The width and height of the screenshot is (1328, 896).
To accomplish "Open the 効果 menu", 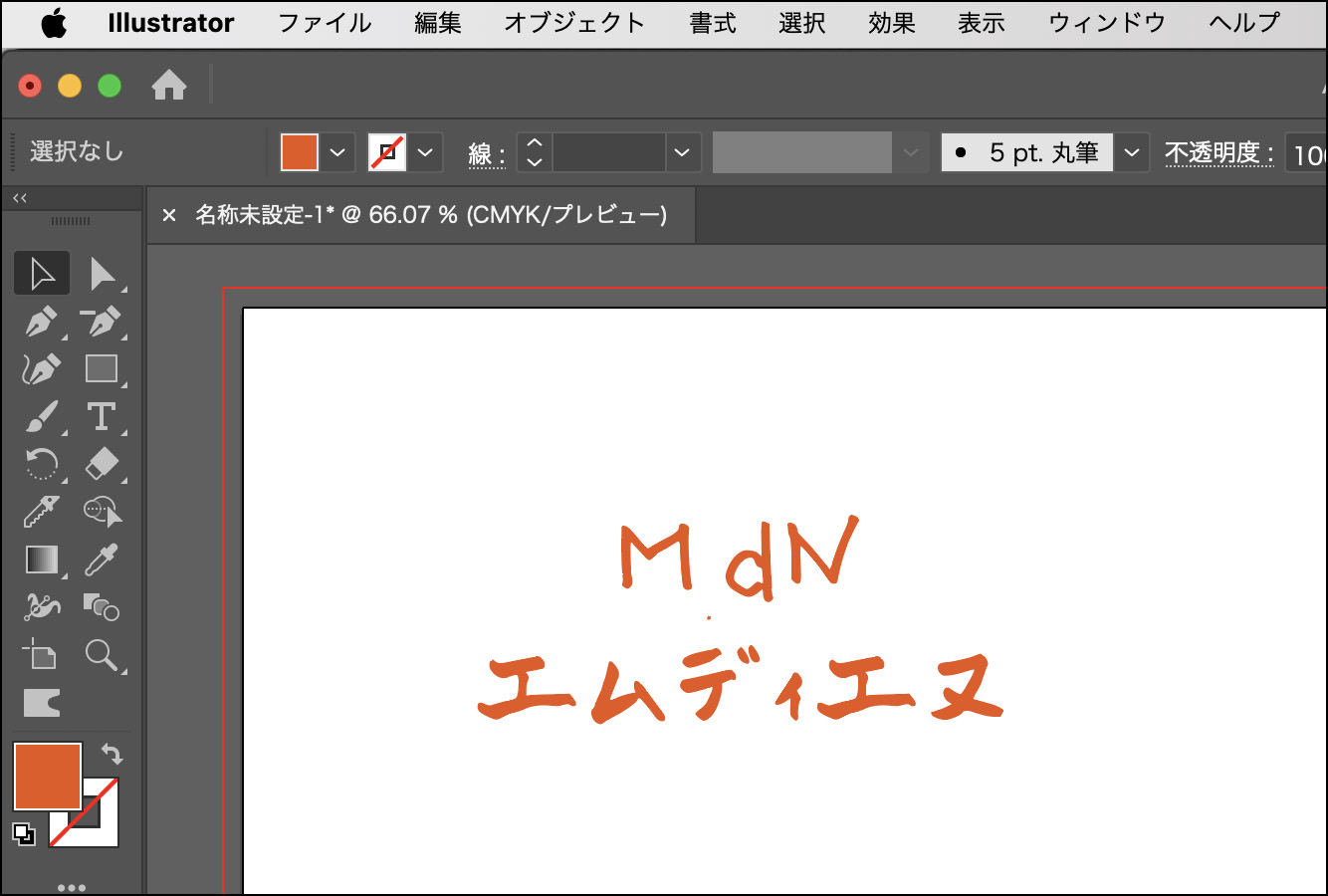I will click(x=891, y=23).
